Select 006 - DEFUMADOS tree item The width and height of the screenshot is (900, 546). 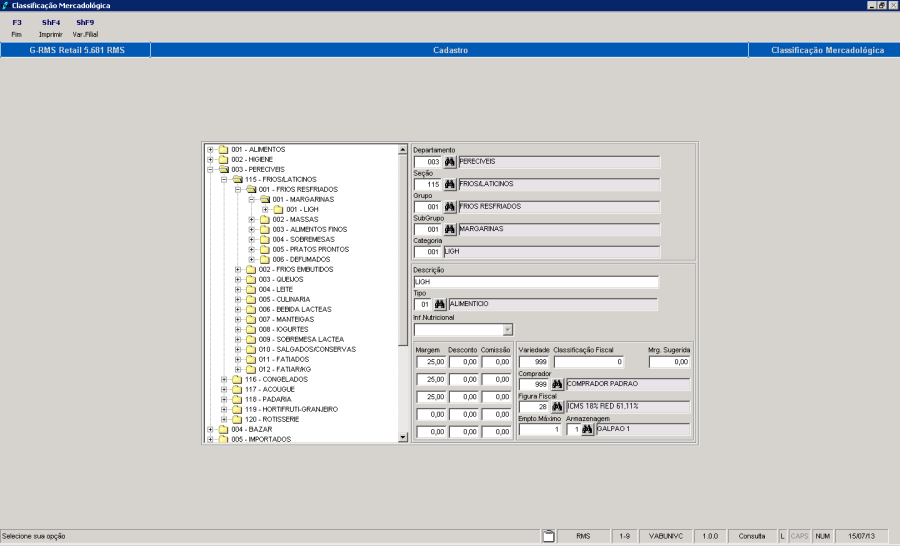(301, 260)
